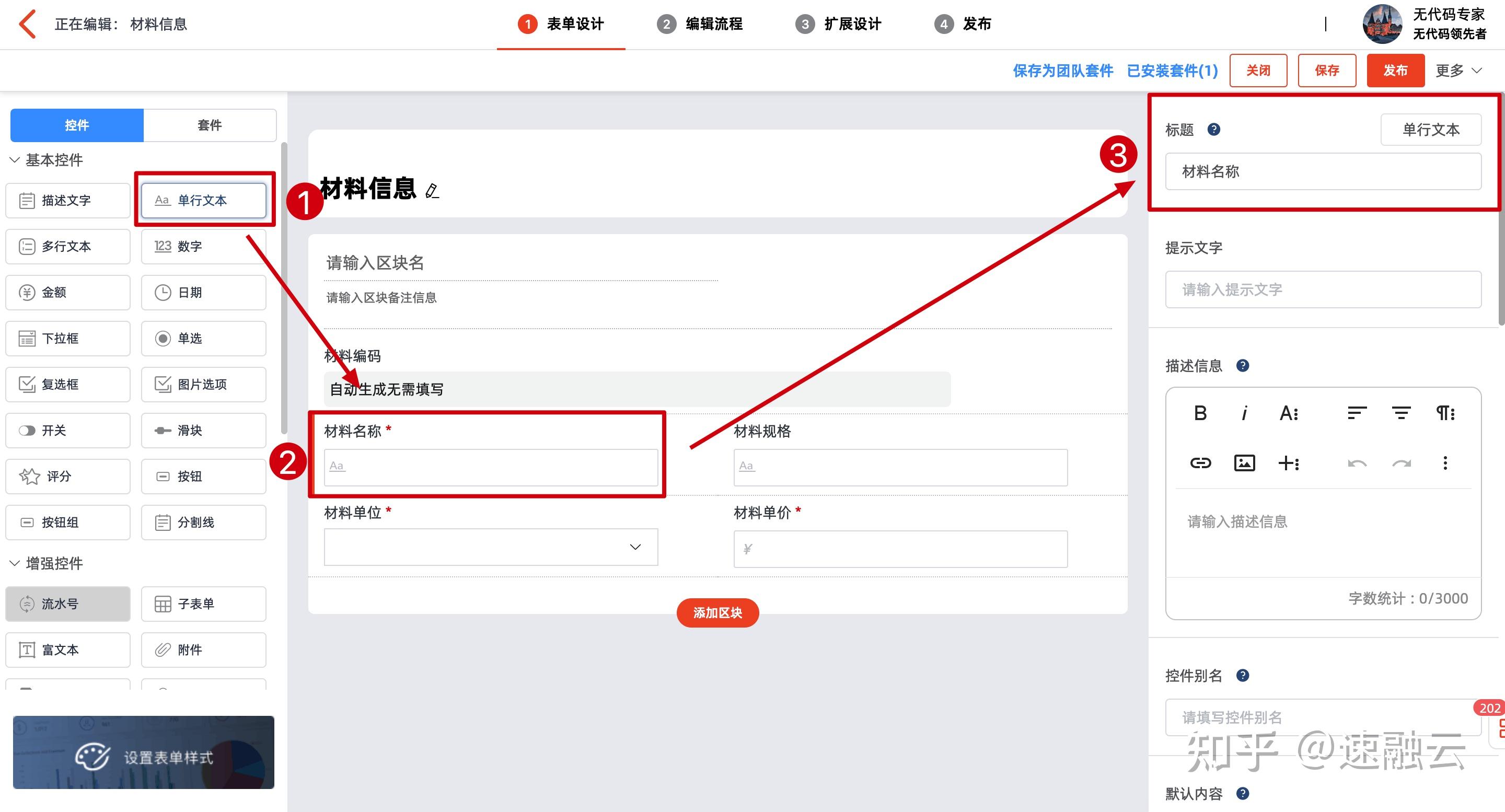Select the 开关 switch control
This screenshot has height=812, width=1505.
(67, 430)
